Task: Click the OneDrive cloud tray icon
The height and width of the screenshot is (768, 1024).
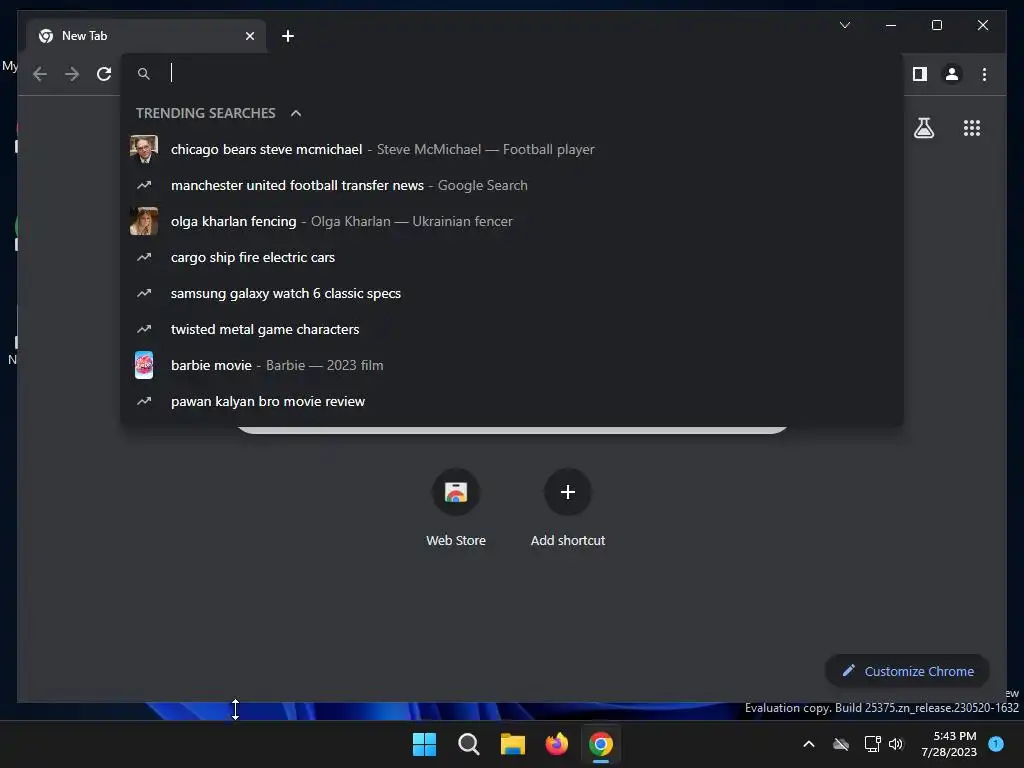Action: (x=841, y=744)
